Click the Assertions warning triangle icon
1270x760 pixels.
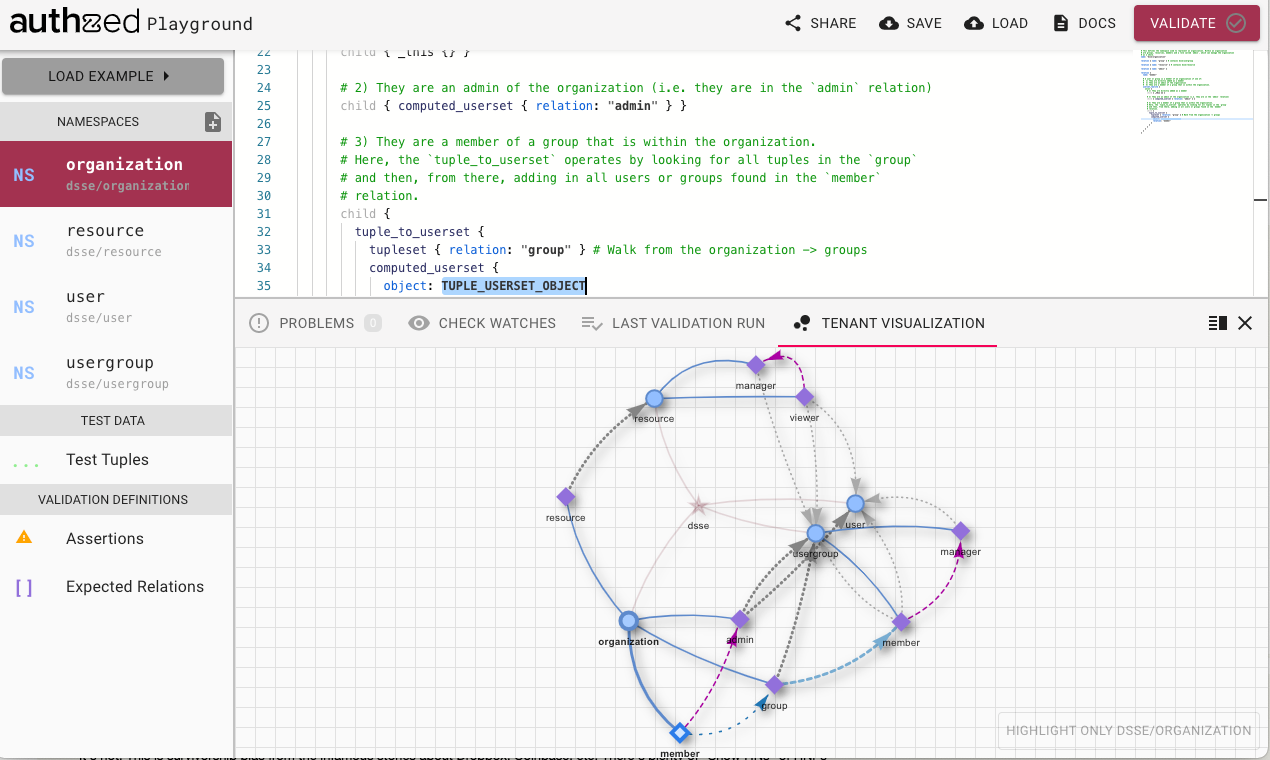click(24, 538)
